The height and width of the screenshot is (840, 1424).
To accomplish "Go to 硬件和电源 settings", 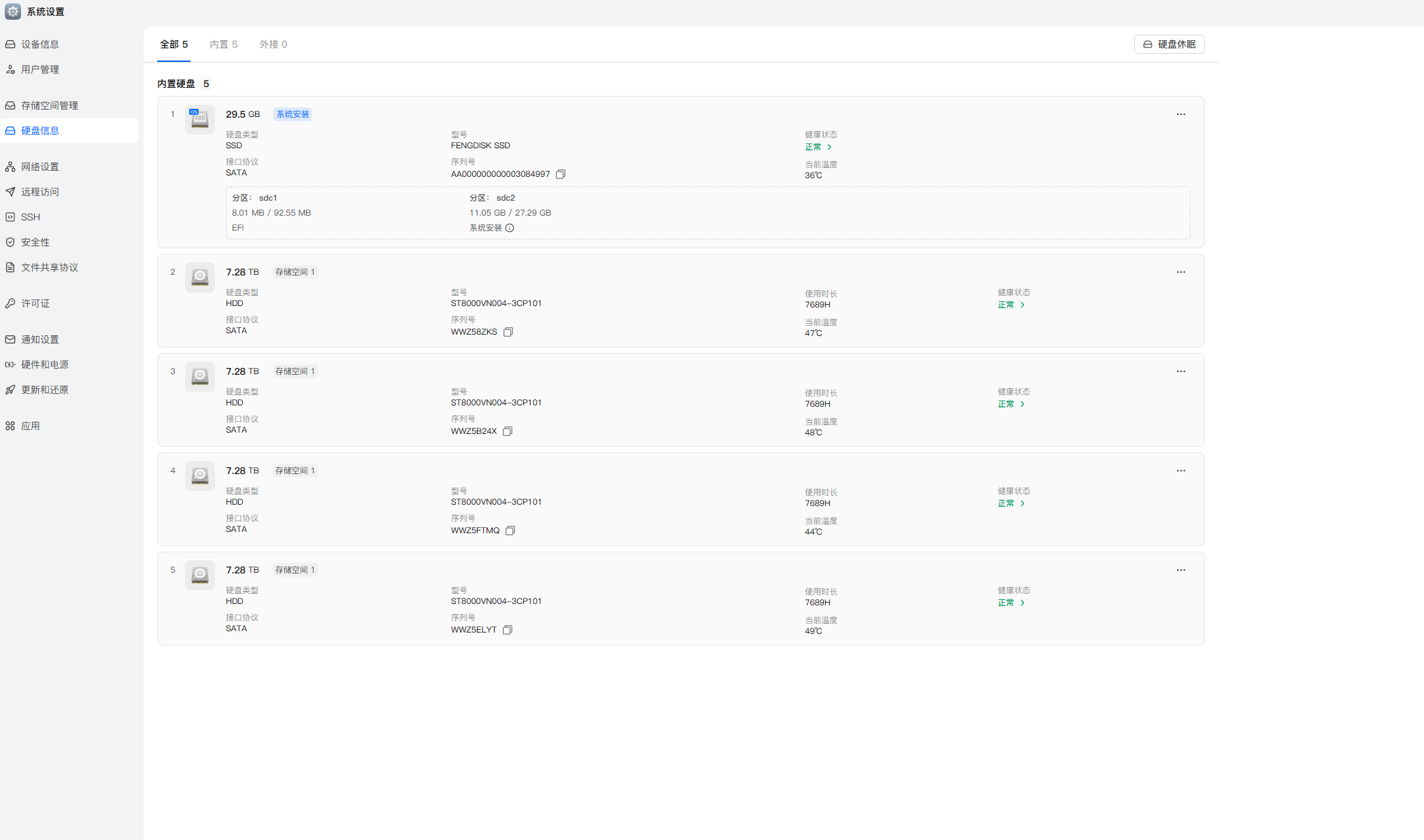I will click(44, 365).
